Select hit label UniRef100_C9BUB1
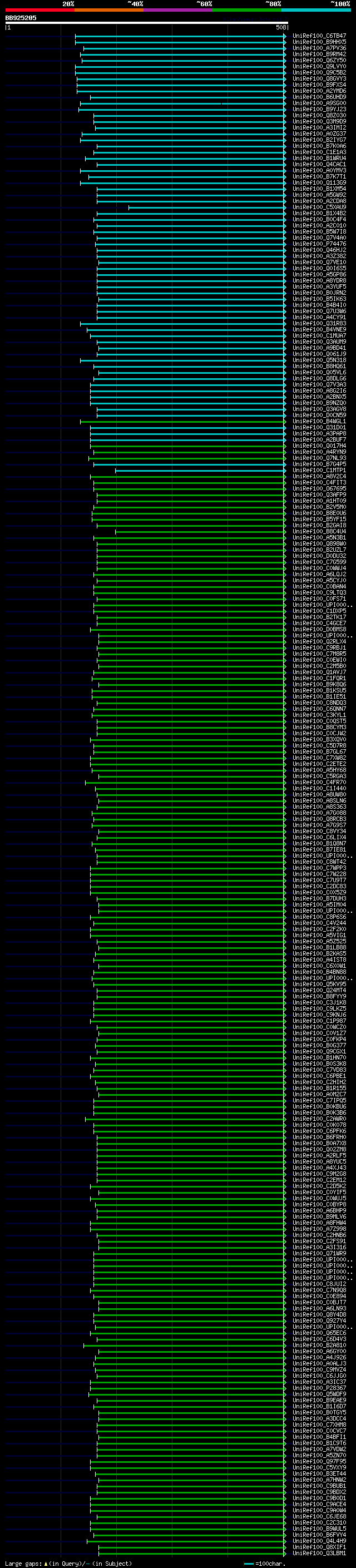Image resolution: width=356 pixels, height=1568 pixels. (x=319, y=1485)
